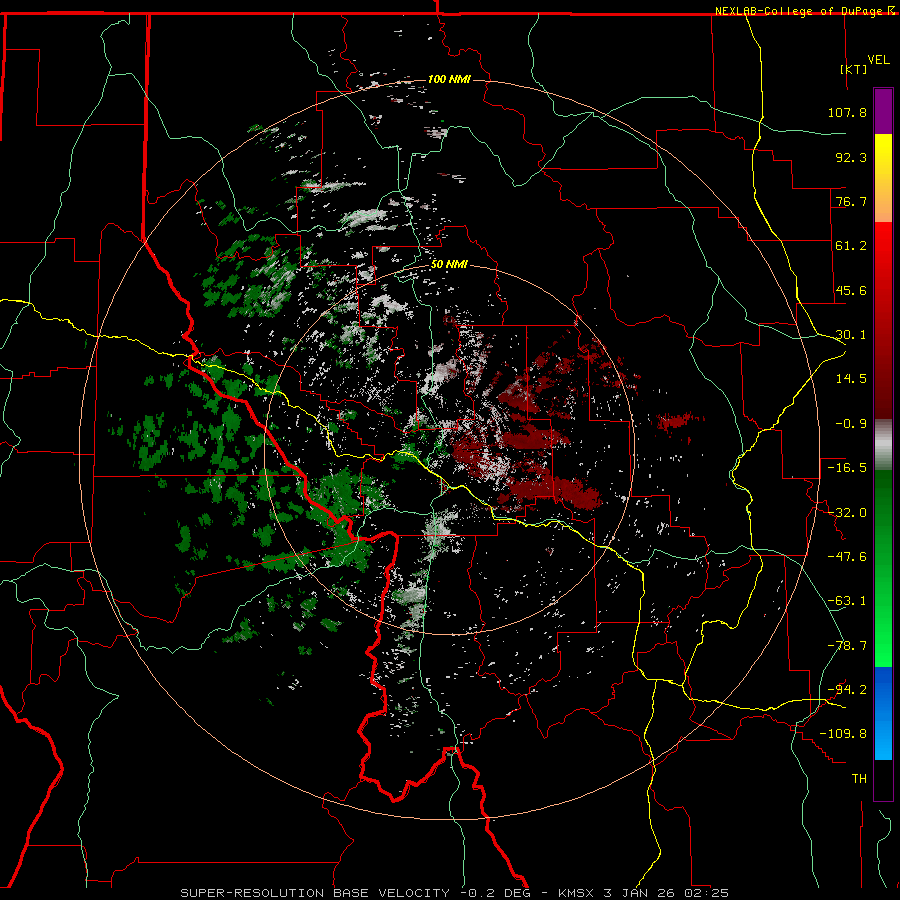Screen dimensions: 900x900
Task: Select the -47.6 legend value
Action: tap(847, 557)
